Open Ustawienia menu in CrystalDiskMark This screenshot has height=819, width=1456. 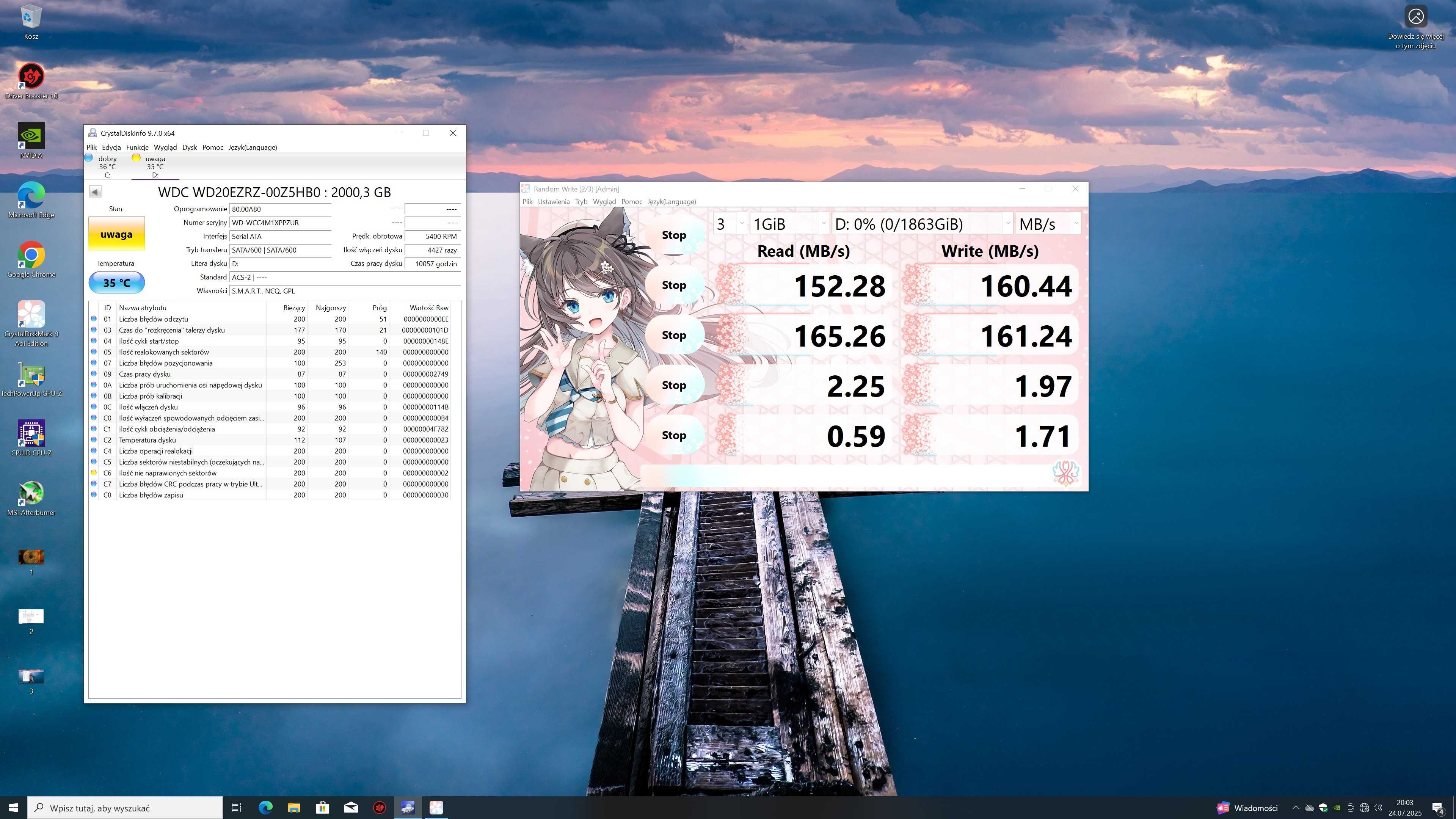pyautogui.click(x=553, y=201)
